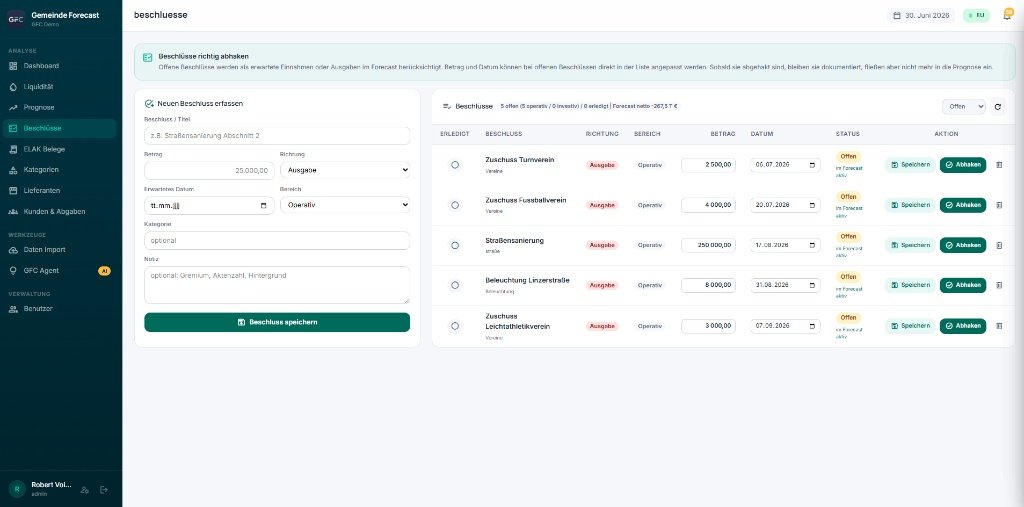The width and height of the screenshot is (1024, 507).
Task: Delete the Zuschuss Leichtathletikverein row with the trash icon
Action: coord(999,326)
